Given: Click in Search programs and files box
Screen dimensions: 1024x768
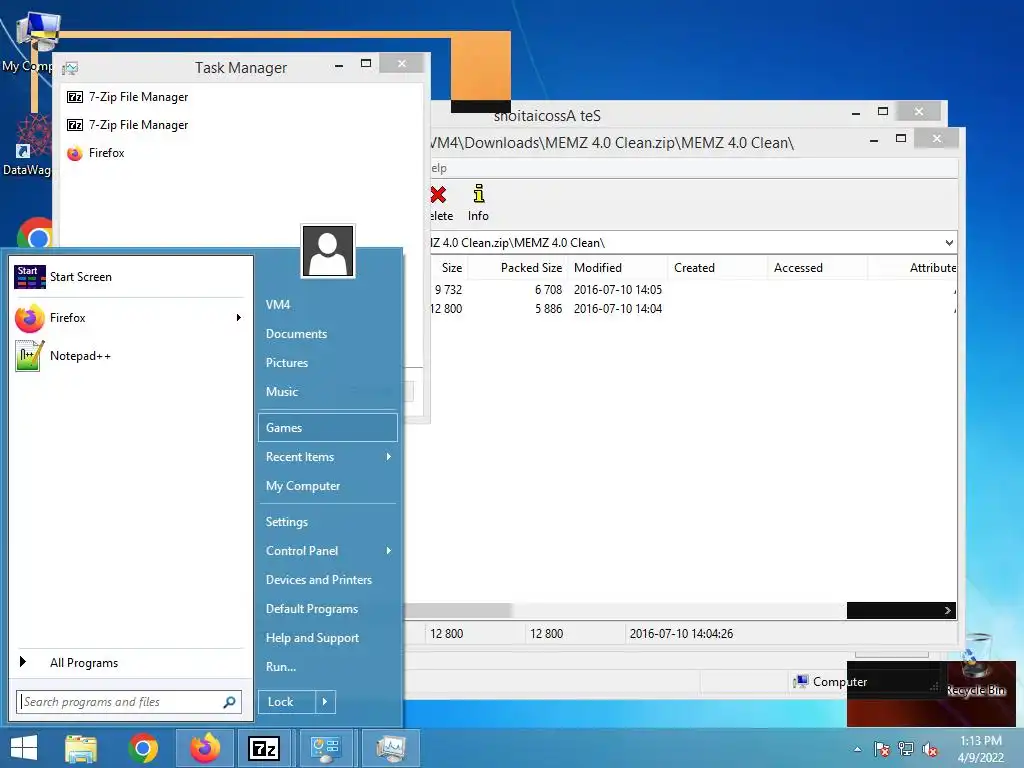Looking at the screenshot, I should (x=121, y=702).
